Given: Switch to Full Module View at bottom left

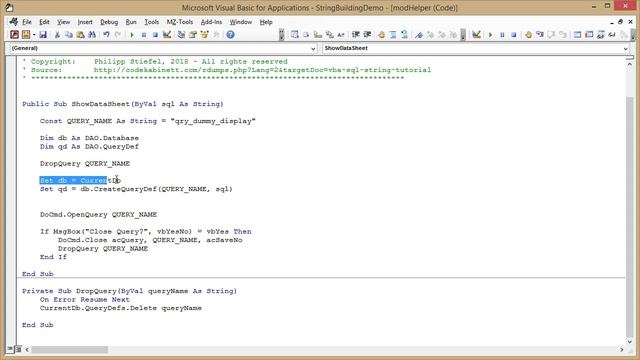Looking at the screenshot, I should coord(18,349).
